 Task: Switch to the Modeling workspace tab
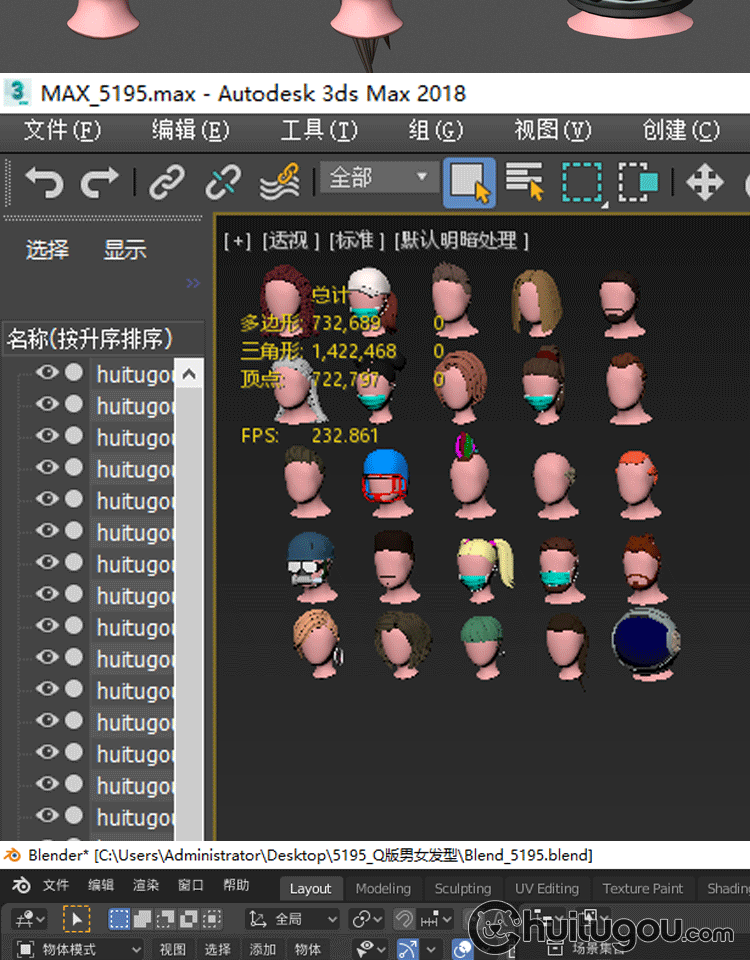tap(383, 888)
